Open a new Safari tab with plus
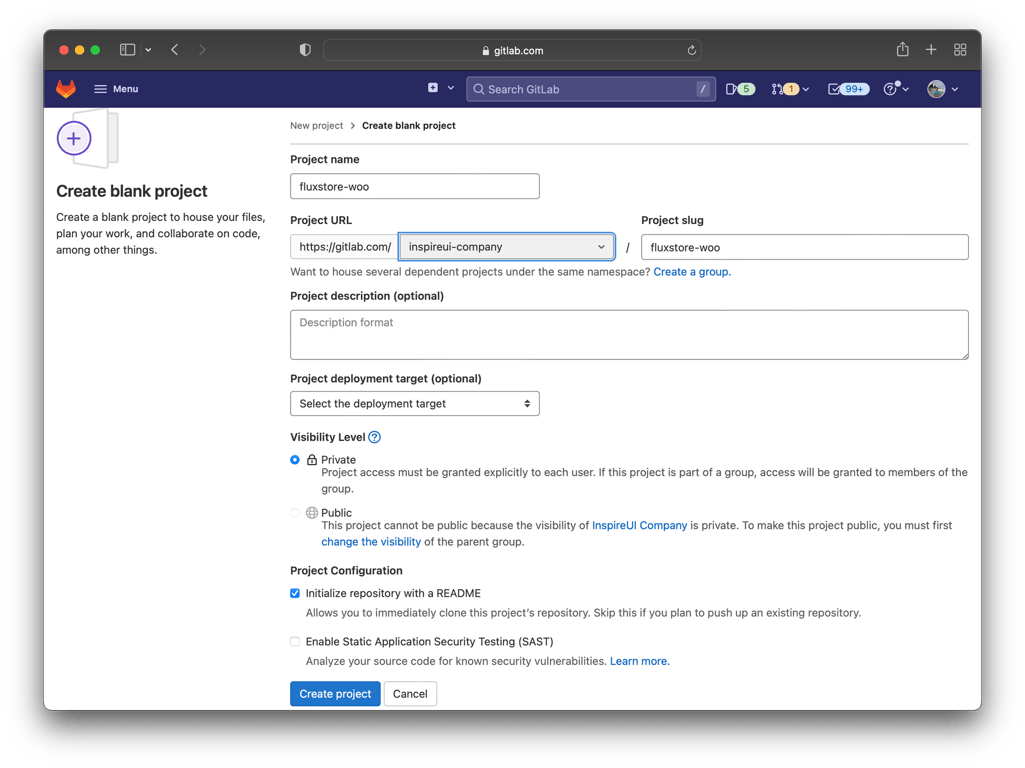The image size is (1025, 768). [932, 50]
